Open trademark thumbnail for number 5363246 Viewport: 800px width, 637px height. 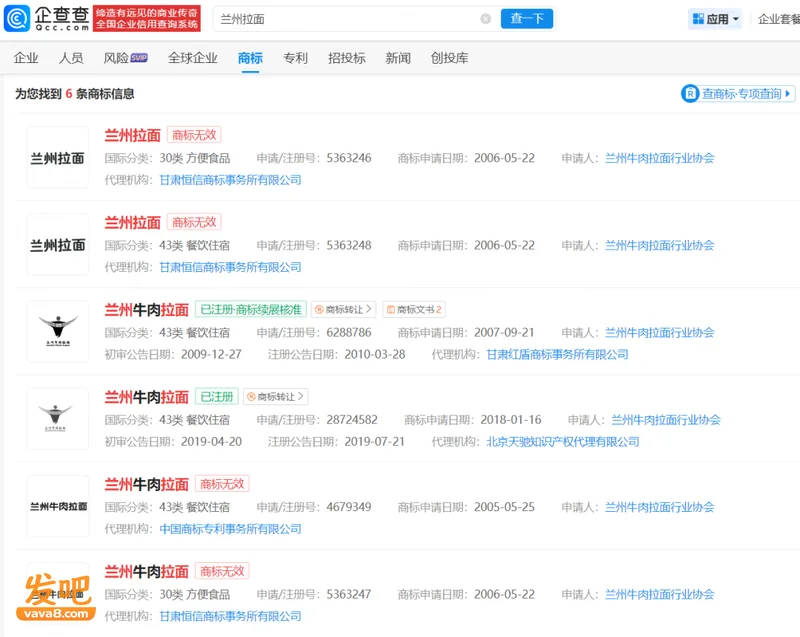pyautogui.click(x=58, y=158)
